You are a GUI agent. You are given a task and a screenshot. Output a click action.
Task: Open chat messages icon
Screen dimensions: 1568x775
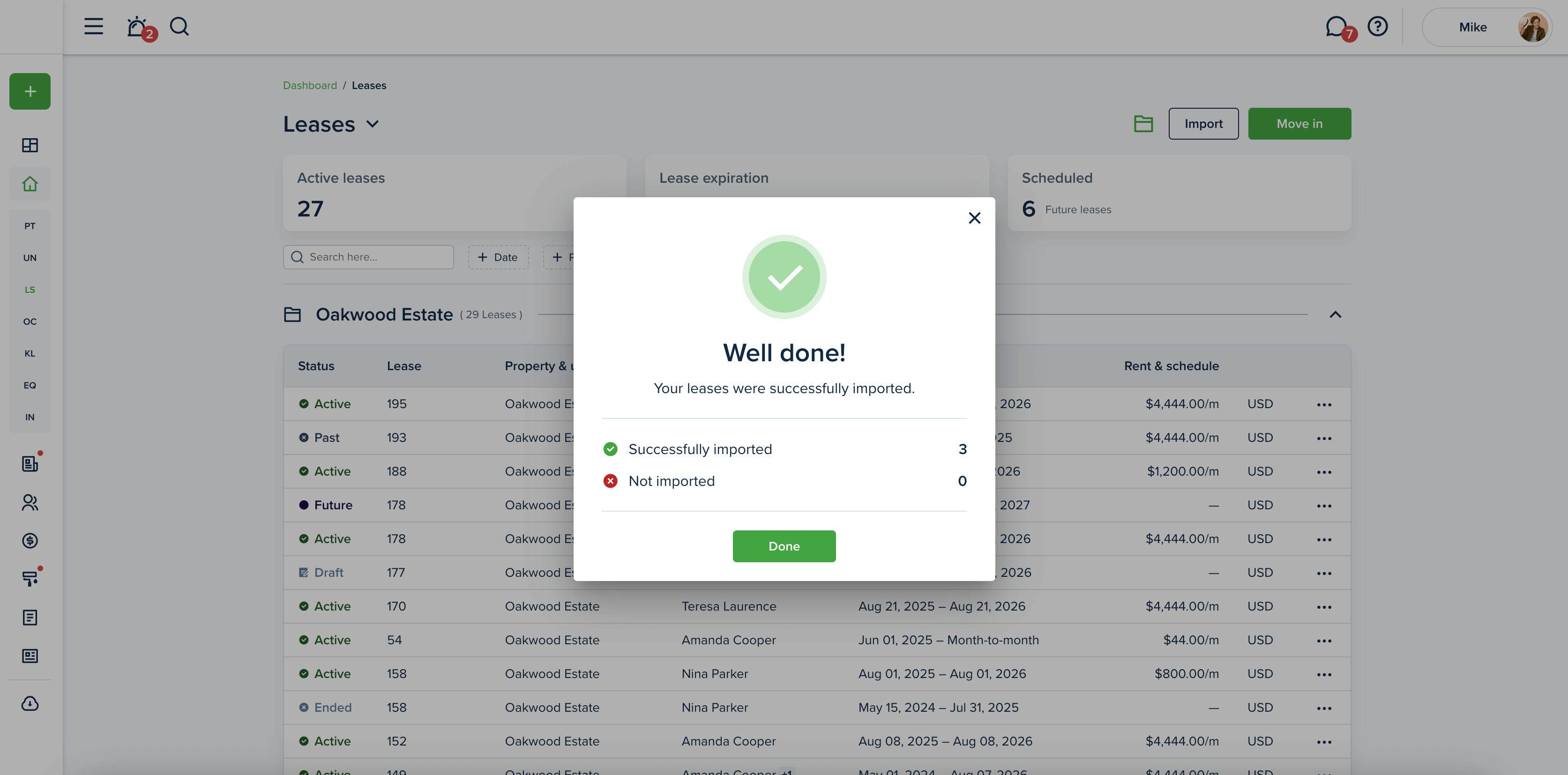[1336, 27]
